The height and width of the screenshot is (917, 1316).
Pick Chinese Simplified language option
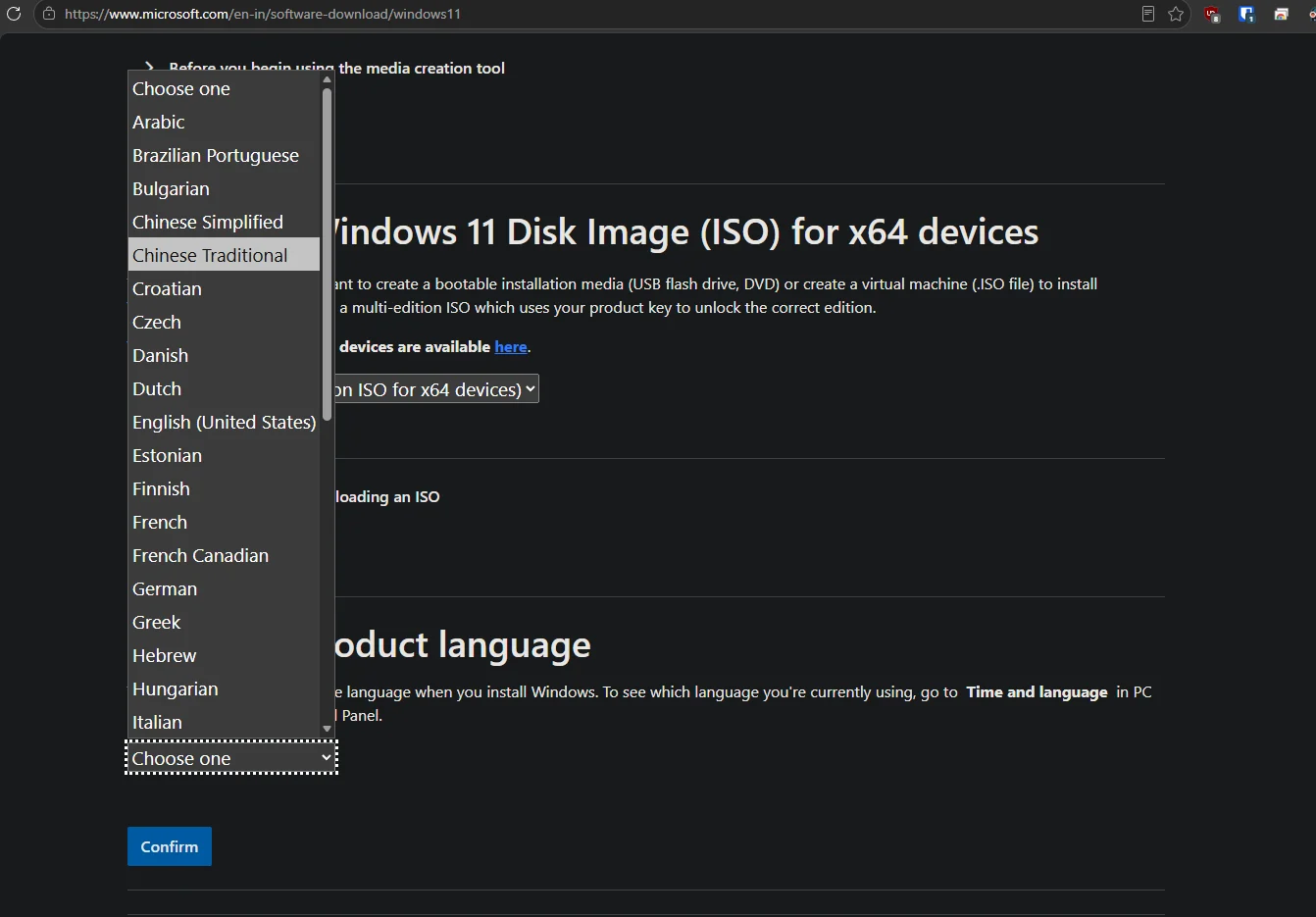coord(224,222)
